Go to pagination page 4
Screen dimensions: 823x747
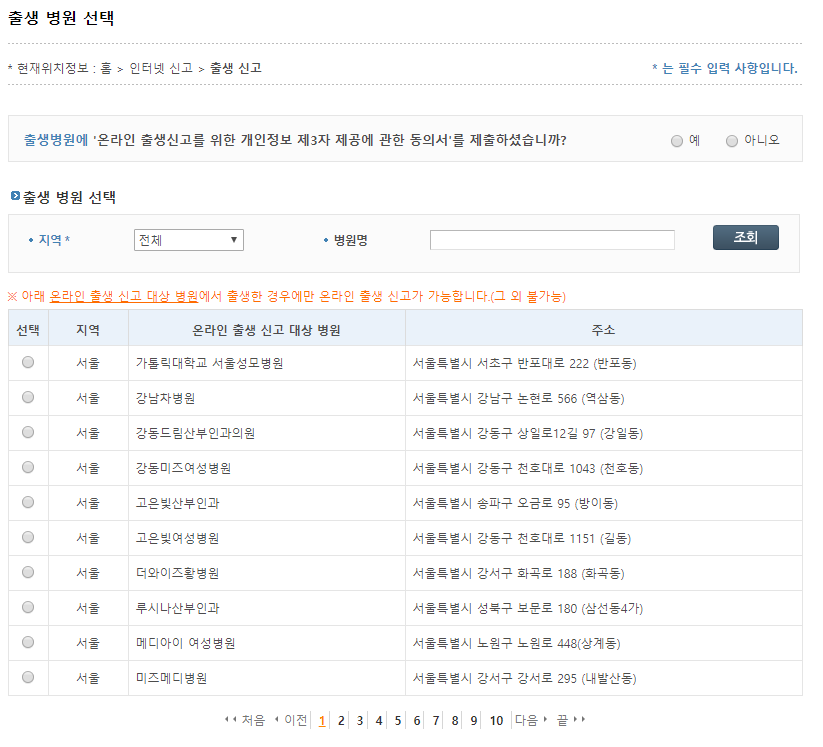point(379,720)
